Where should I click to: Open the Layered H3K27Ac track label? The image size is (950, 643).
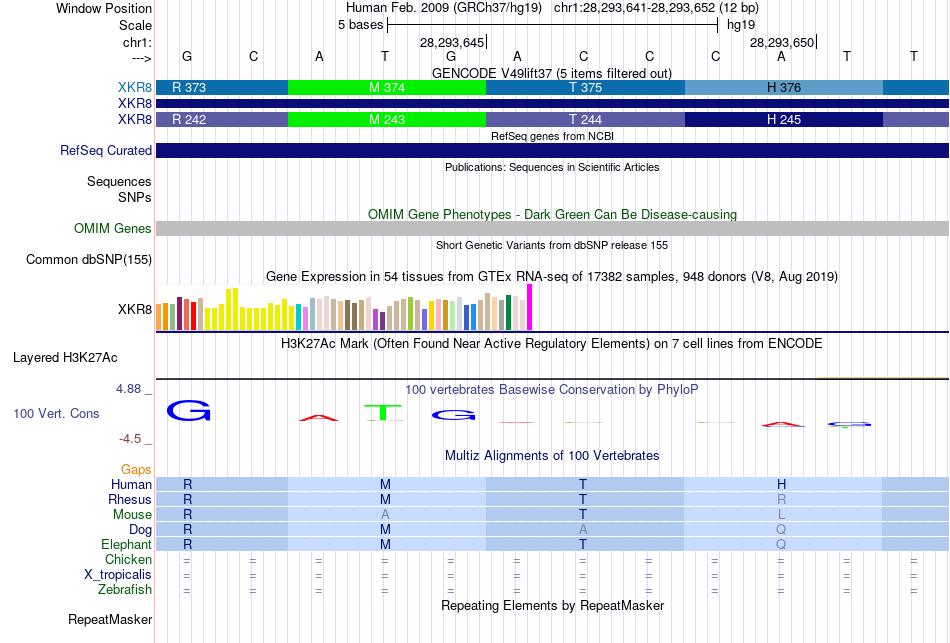pyautogui.click(x=65, y=358)
